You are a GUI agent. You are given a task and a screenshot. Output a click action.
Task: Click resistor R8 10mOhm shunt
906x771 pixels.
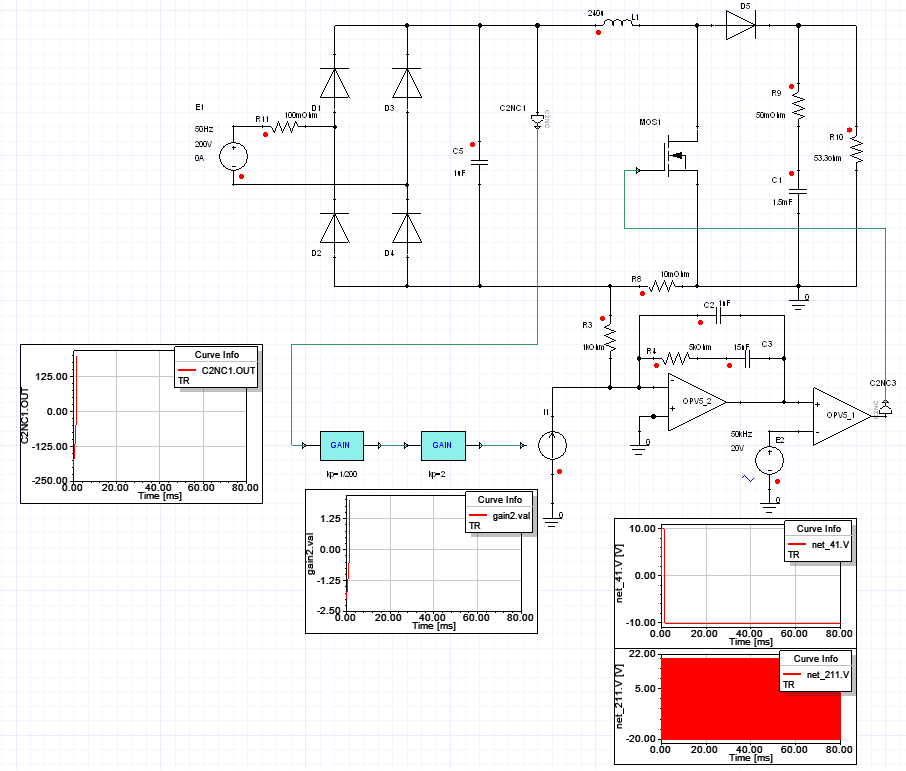tap(662, 286)
